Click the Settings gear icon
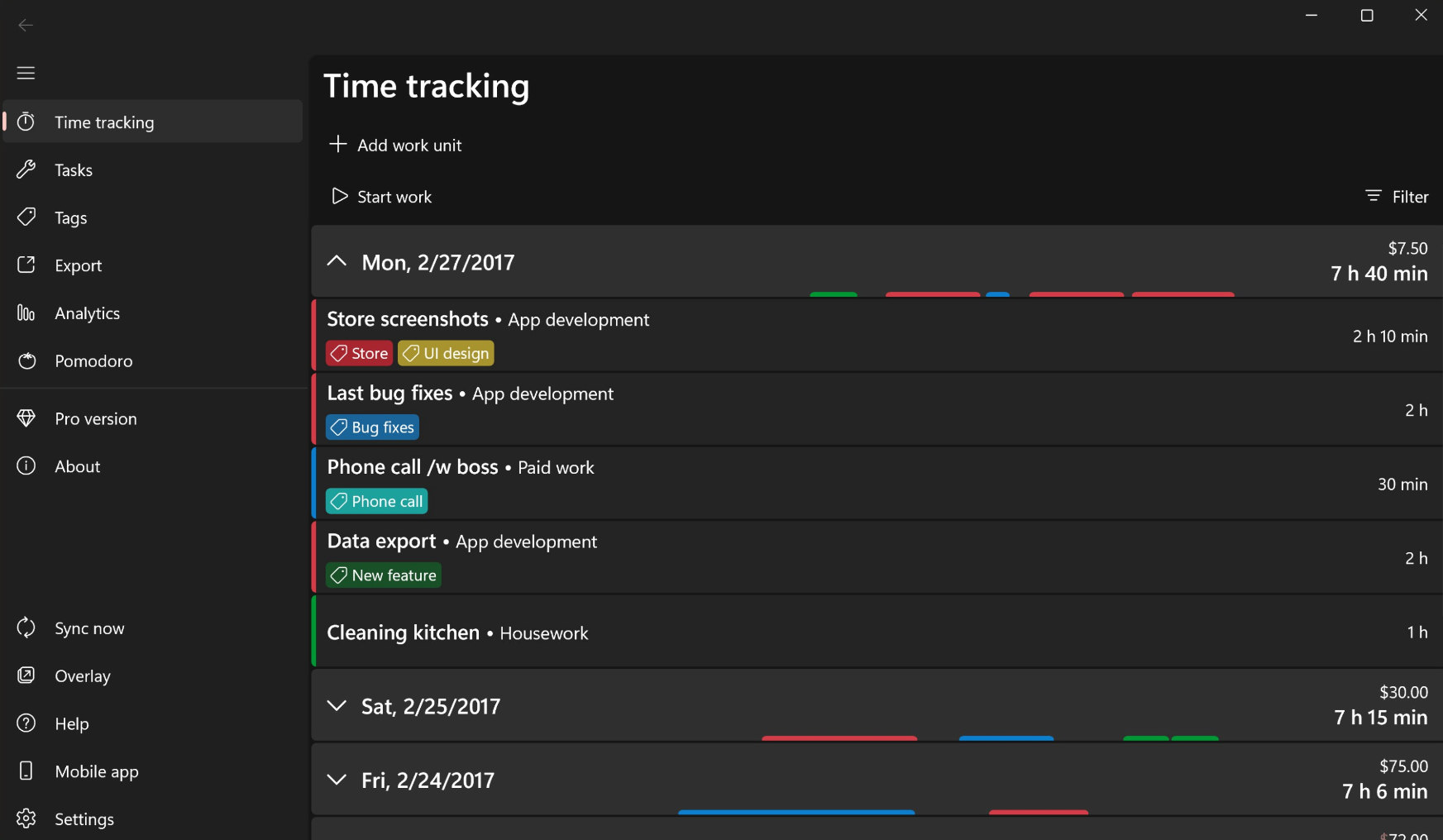The width and height of the screenshot is (1443, 840). click(x=26, y=819)
